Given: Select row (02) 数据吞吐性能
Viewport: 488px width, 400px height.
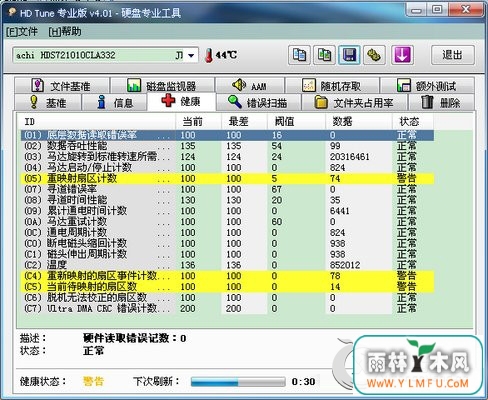Looking at the screenshot, I should (227, 146).
